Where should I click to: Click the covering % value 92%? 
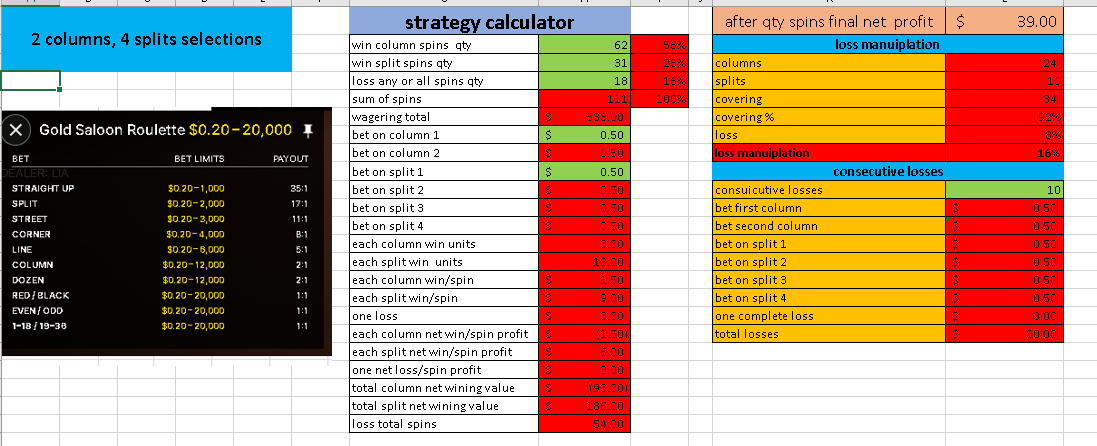(1005, 117)
